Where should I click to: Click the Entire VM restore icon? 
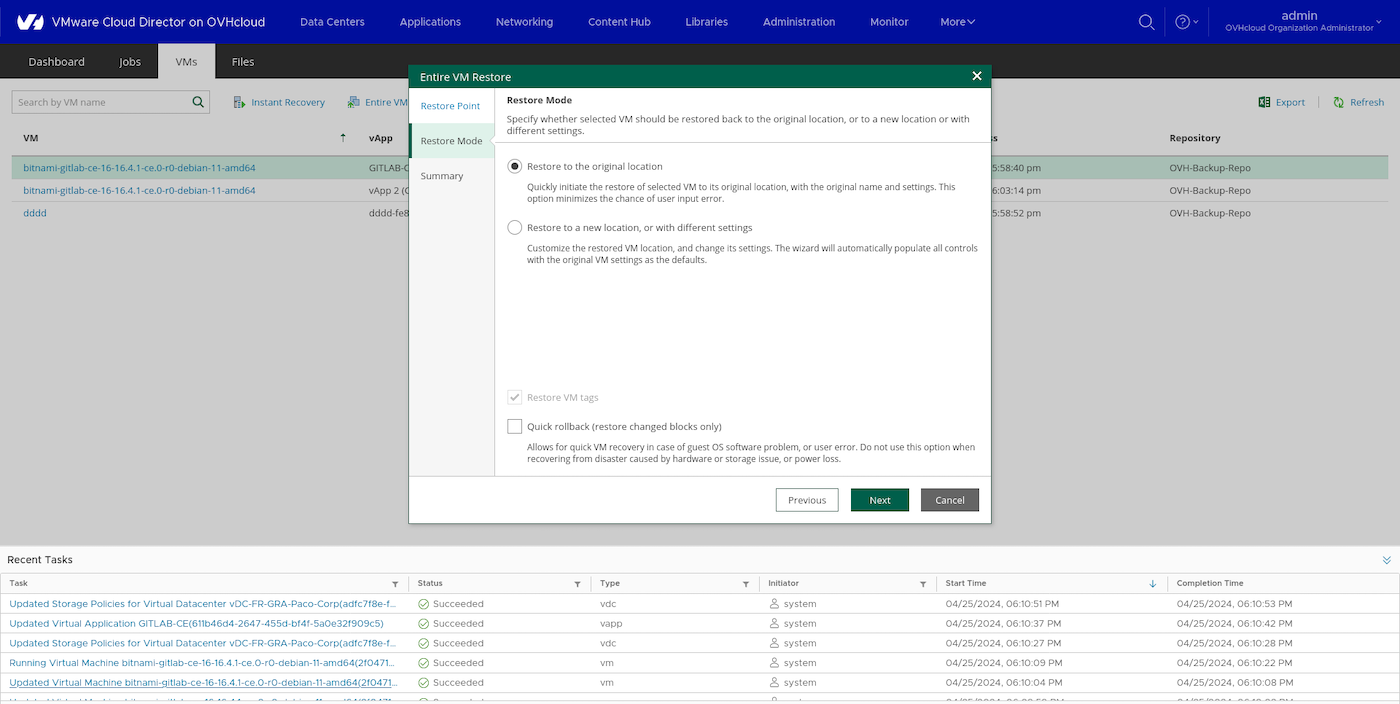pyautogui.click(x=352, y=102)
